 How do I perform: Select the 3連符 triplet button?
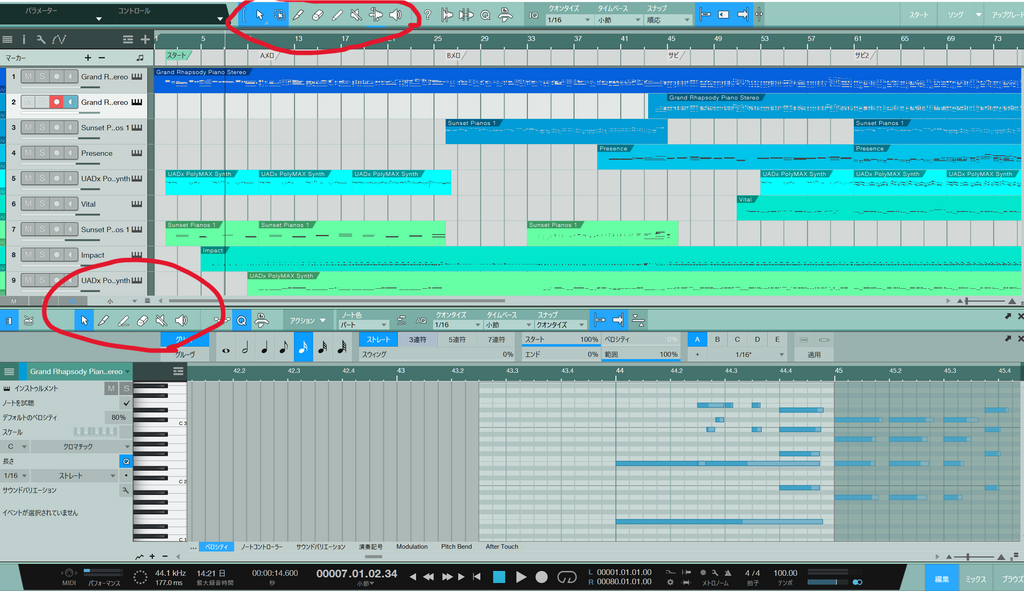point(417,340)
